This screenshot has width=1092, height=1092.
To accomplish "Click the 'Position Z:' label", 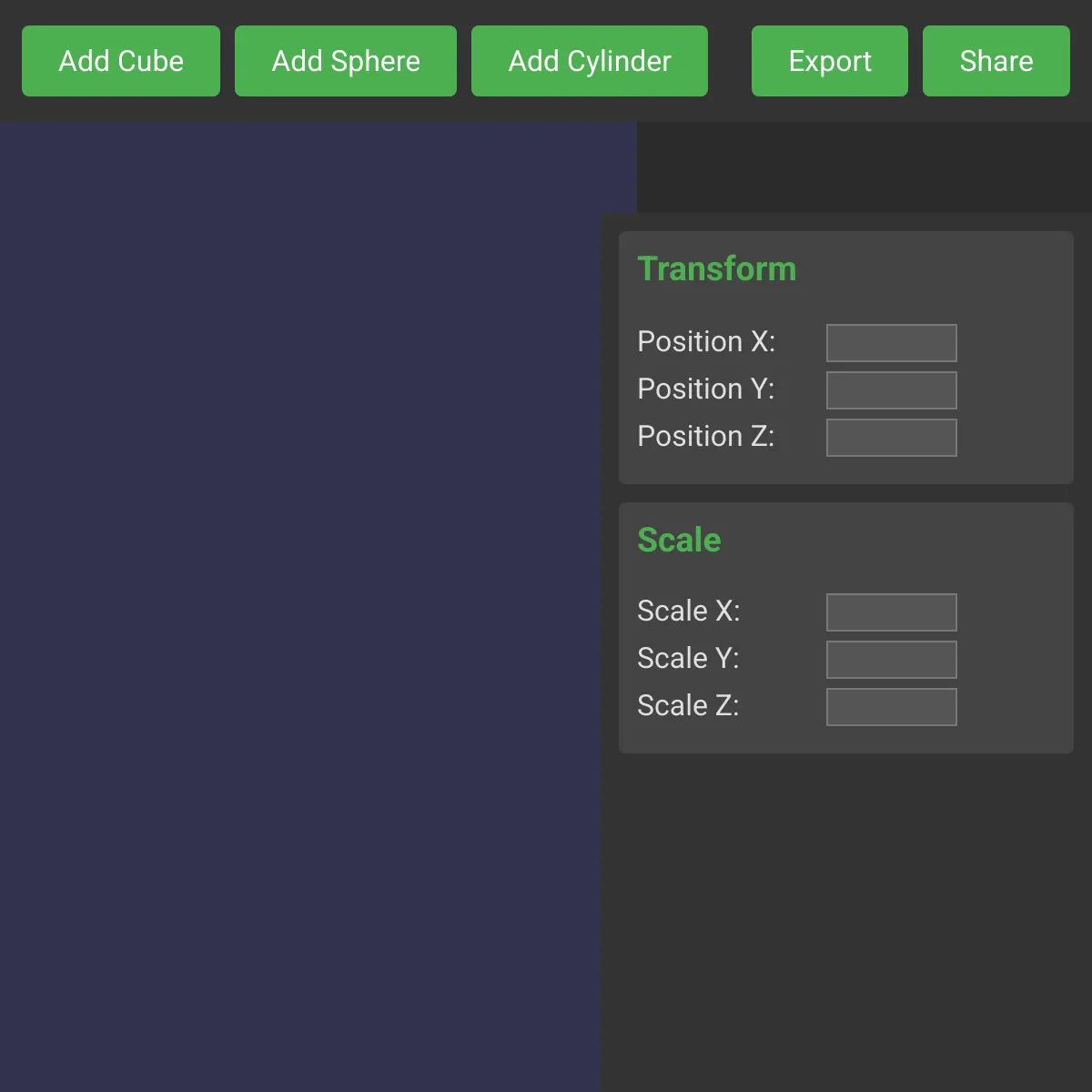I will tap(706, 436).
